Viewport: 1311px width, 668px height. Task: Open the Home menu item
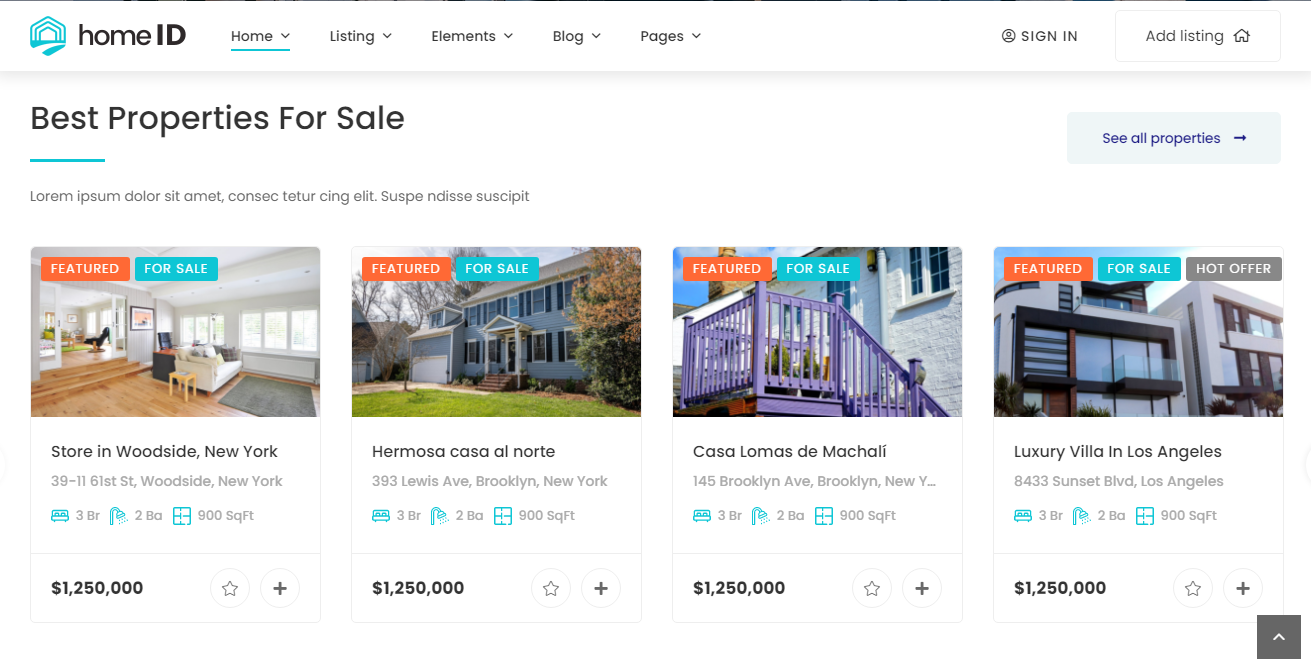click(x=260, y=36)
